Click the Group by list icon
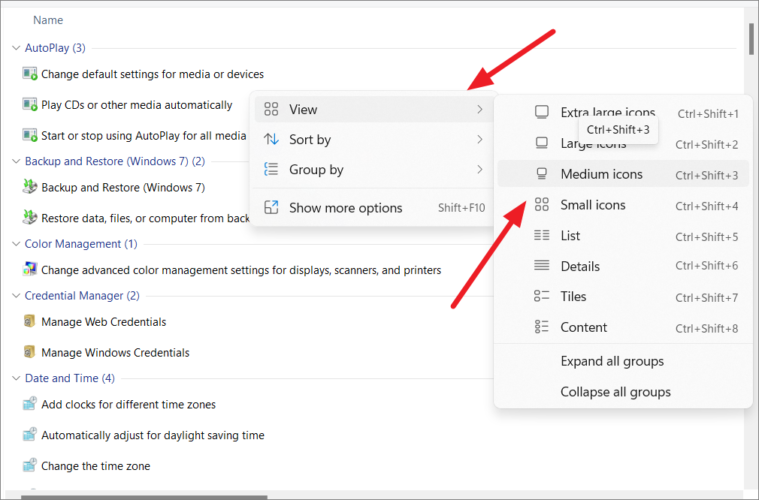Image resolution: width=759 pixels, height=500 pixels. [271, 169]
